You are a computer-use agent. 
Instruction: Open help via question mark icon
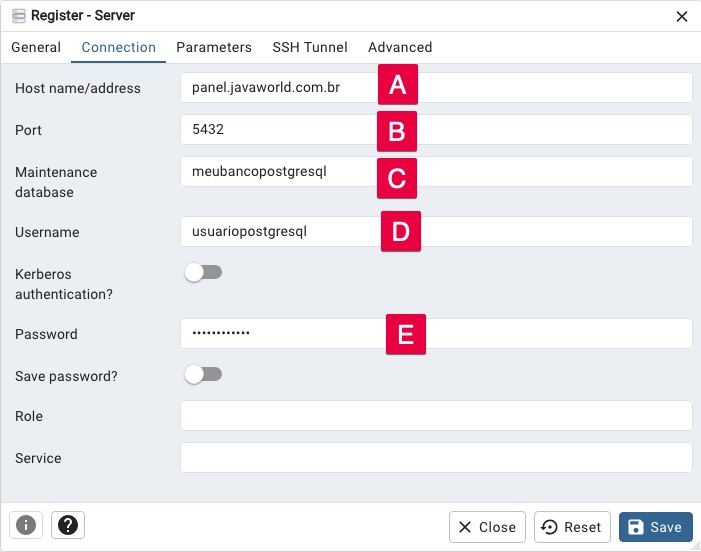point(68,525)
